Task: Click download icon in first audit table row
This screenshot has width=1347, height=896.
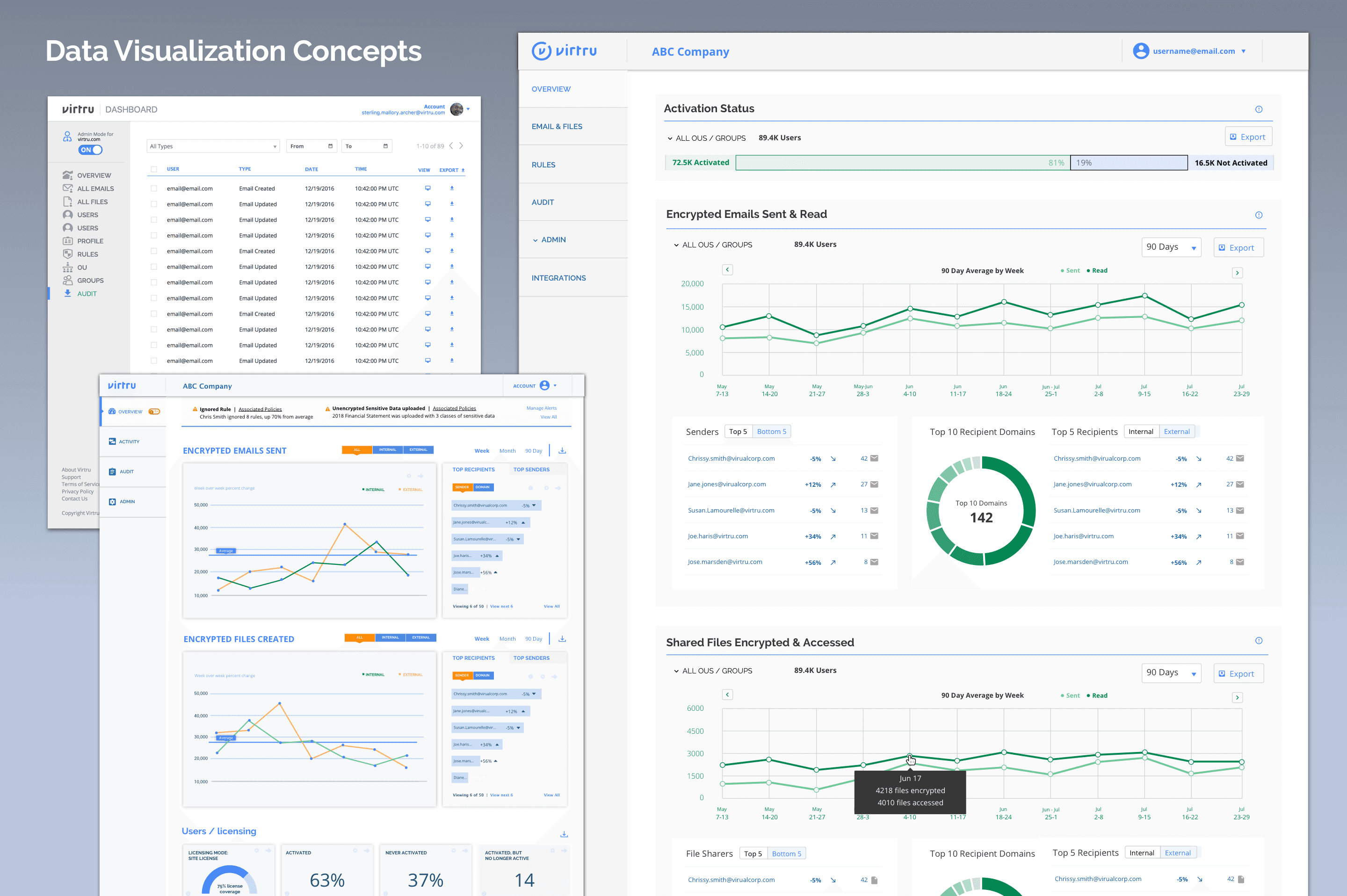Action: (451, 188)
